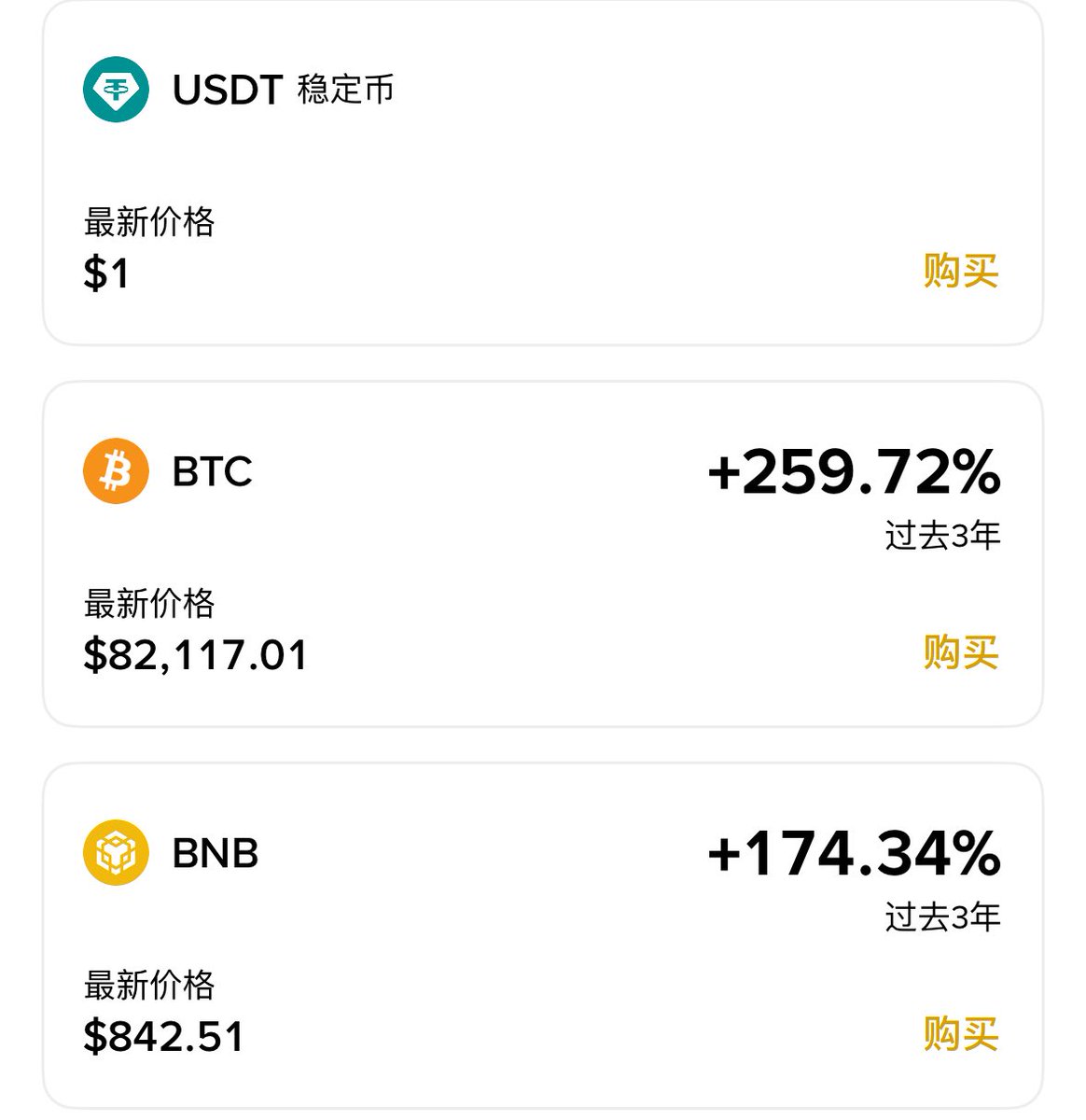Click the yellow BNB coin icon
Viewport: 1086px width, 1120px height.
pyautogui.click(x=116, y=852)
